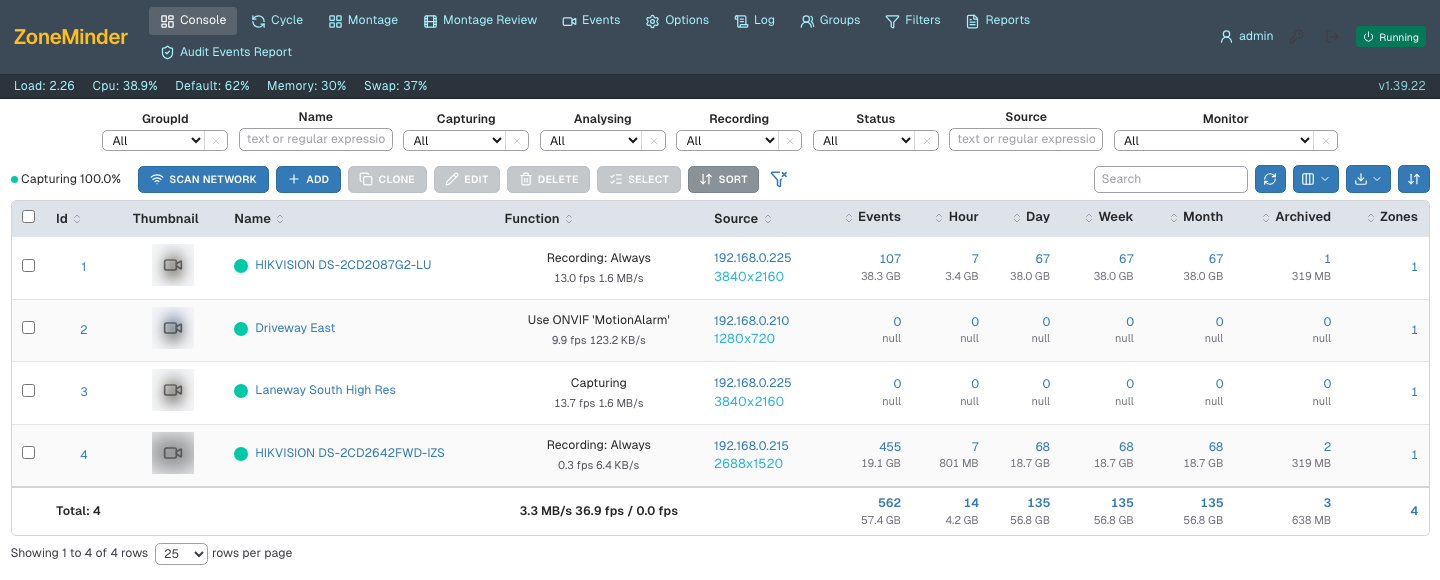Viewport: 1440px width, 580px height.
Task: Click the sort arrows beside the Source header
Action: coord(768,218)
